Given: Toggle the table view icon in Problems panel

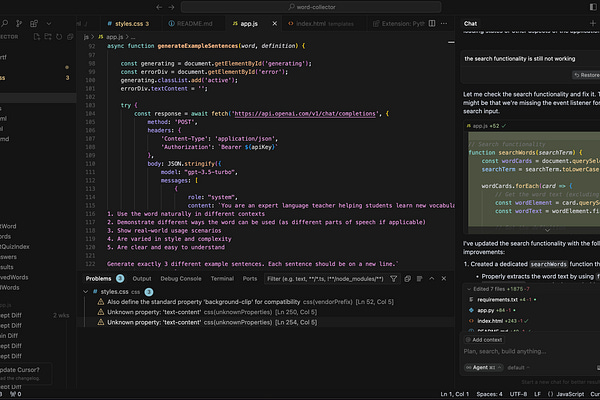Looking at the screenshot, I should point(420,279).
